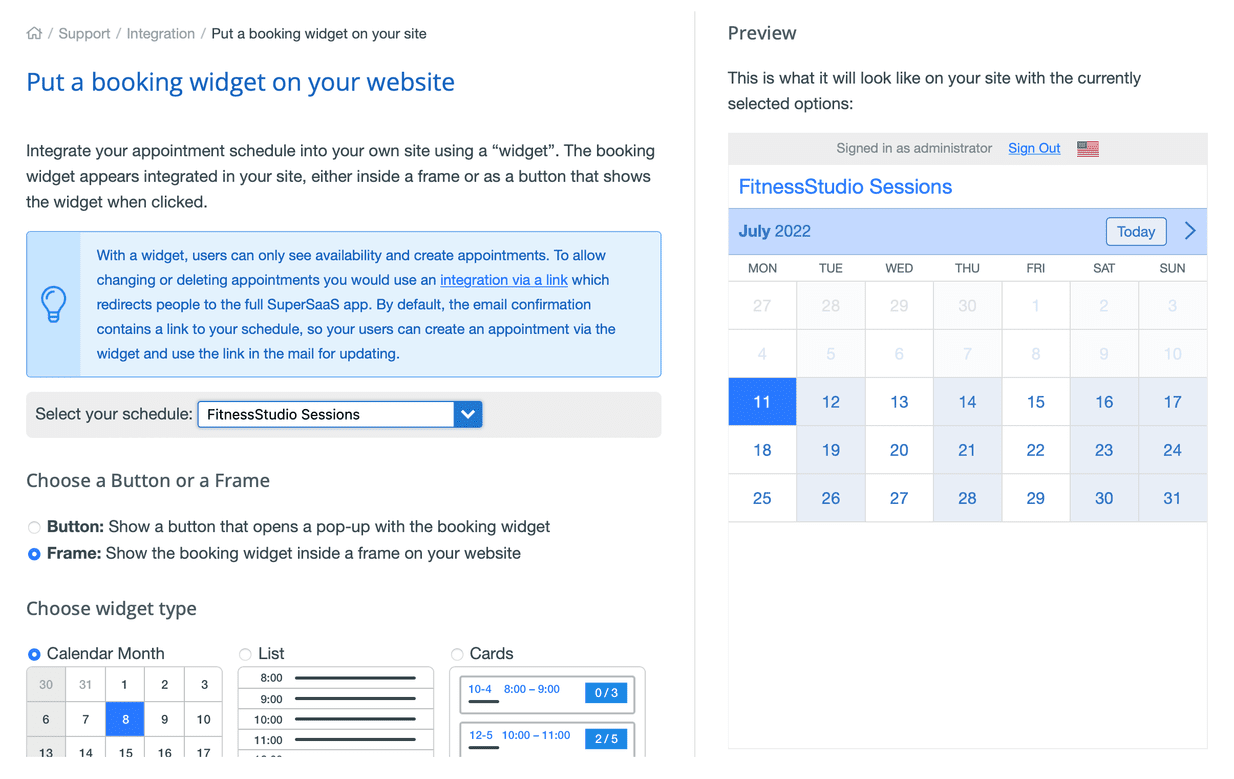Click the home icon in the breadcrumb
Screen dimensions: 1234x779
(34, 33)
